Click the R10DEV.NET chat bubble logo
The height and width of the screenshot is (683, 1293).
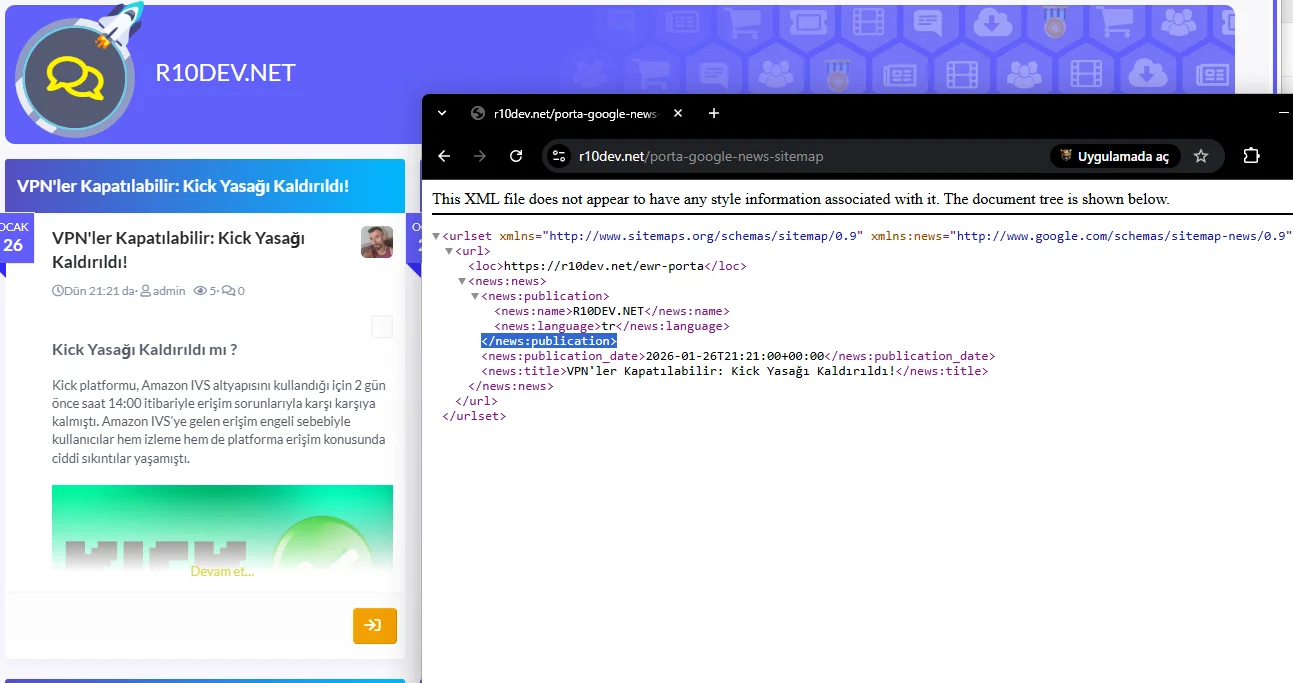(75, 78)
